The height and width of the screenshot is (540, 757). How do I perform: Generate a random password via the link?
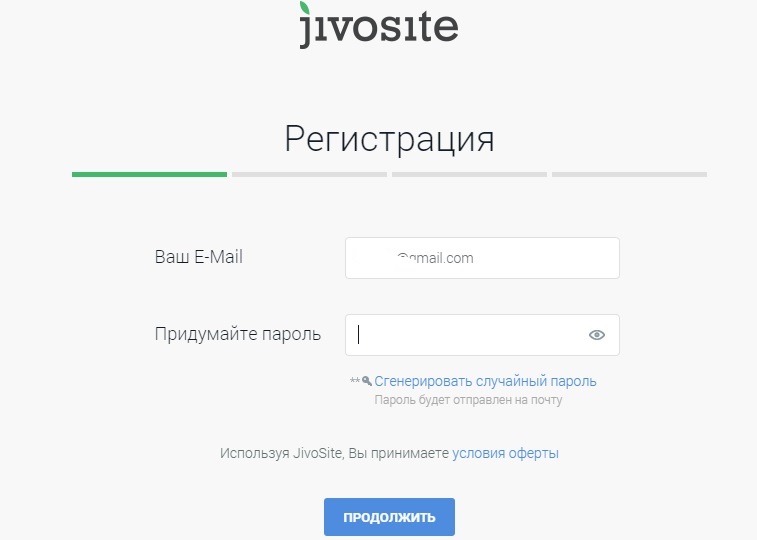485,381
